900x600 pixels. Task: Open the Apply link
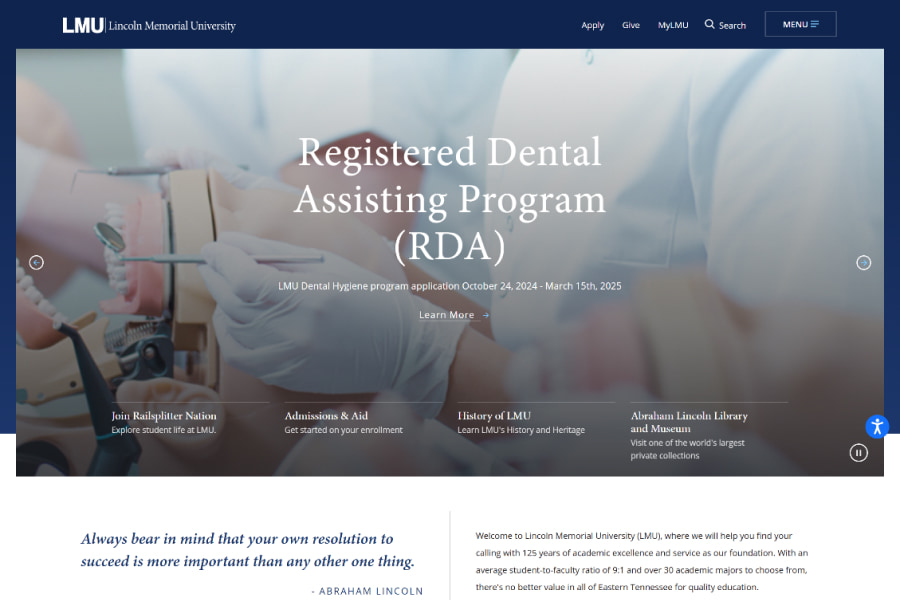tap(592, 25)
